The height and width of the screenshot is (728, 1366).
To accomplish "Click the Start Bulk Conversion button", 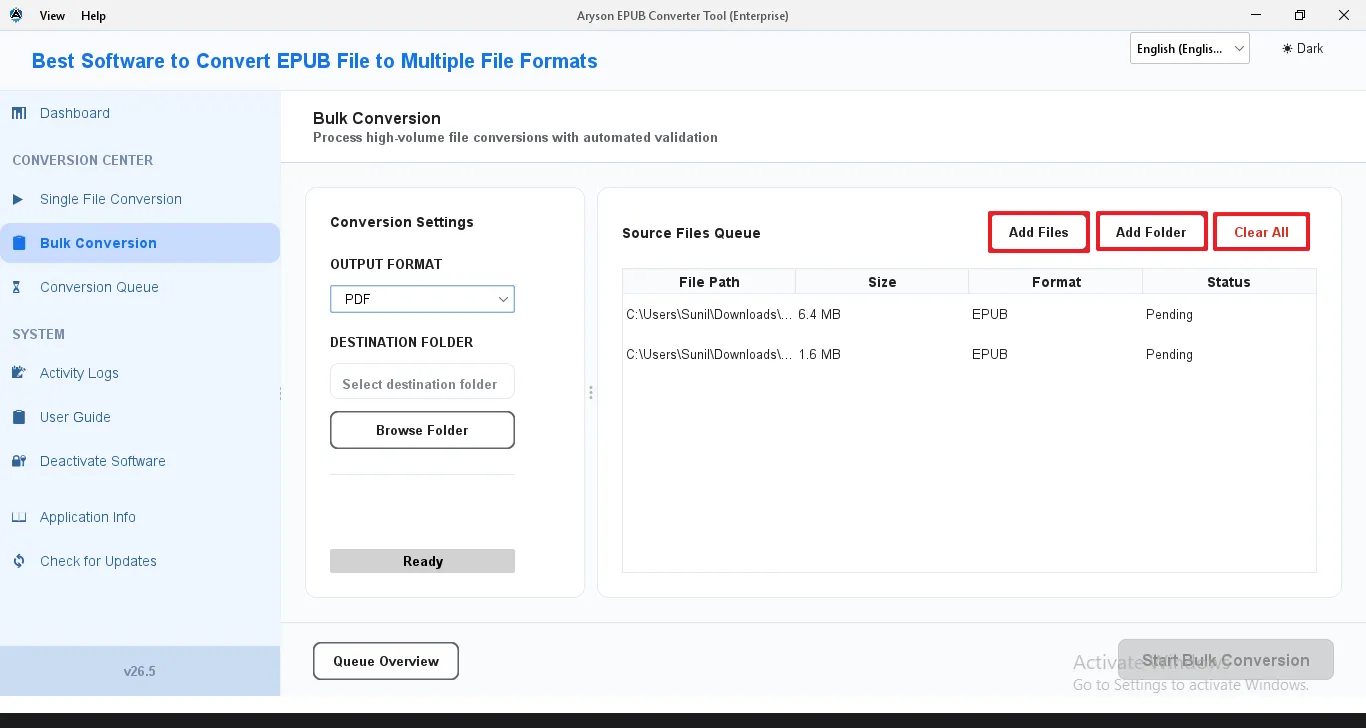I will coord(1226,660).
